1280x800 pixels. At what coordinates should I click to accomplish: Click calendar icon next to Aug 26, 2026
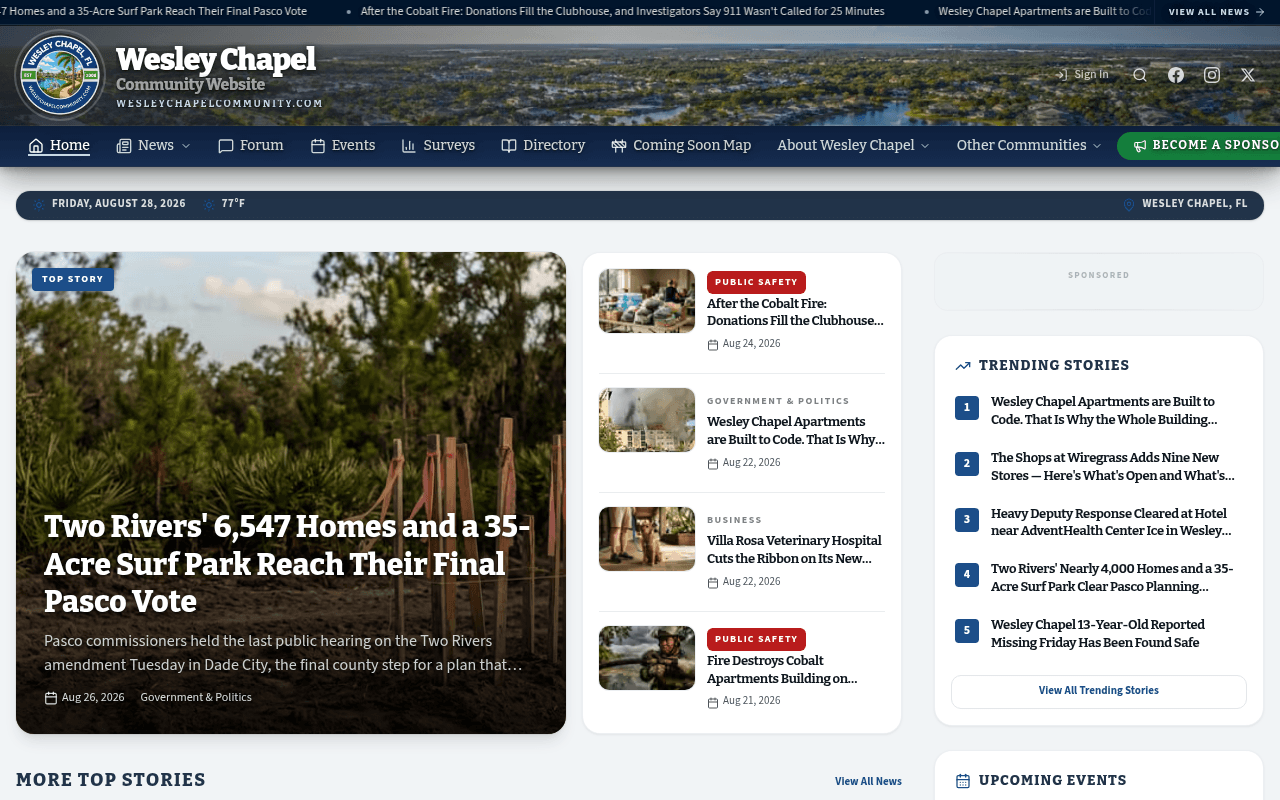(51, 698)
